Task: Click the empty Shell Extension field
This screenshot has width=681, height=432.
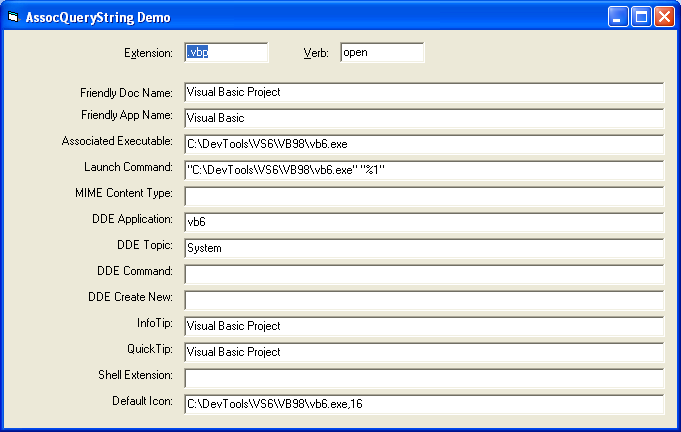Action: click(x=424, y=378)
